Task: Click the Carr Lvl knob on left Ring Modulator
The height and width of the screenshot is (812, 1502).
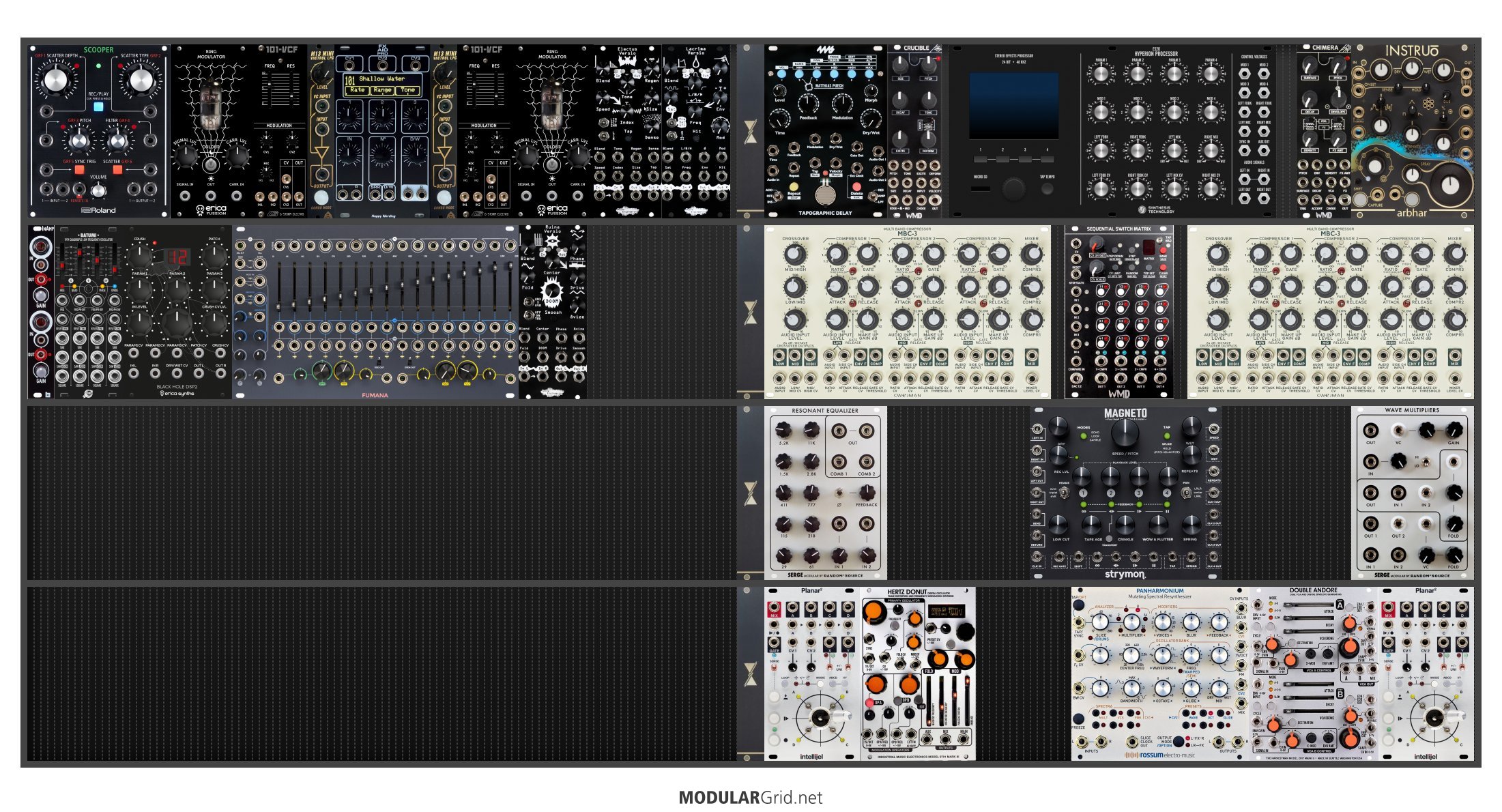Action: [237, 157]
